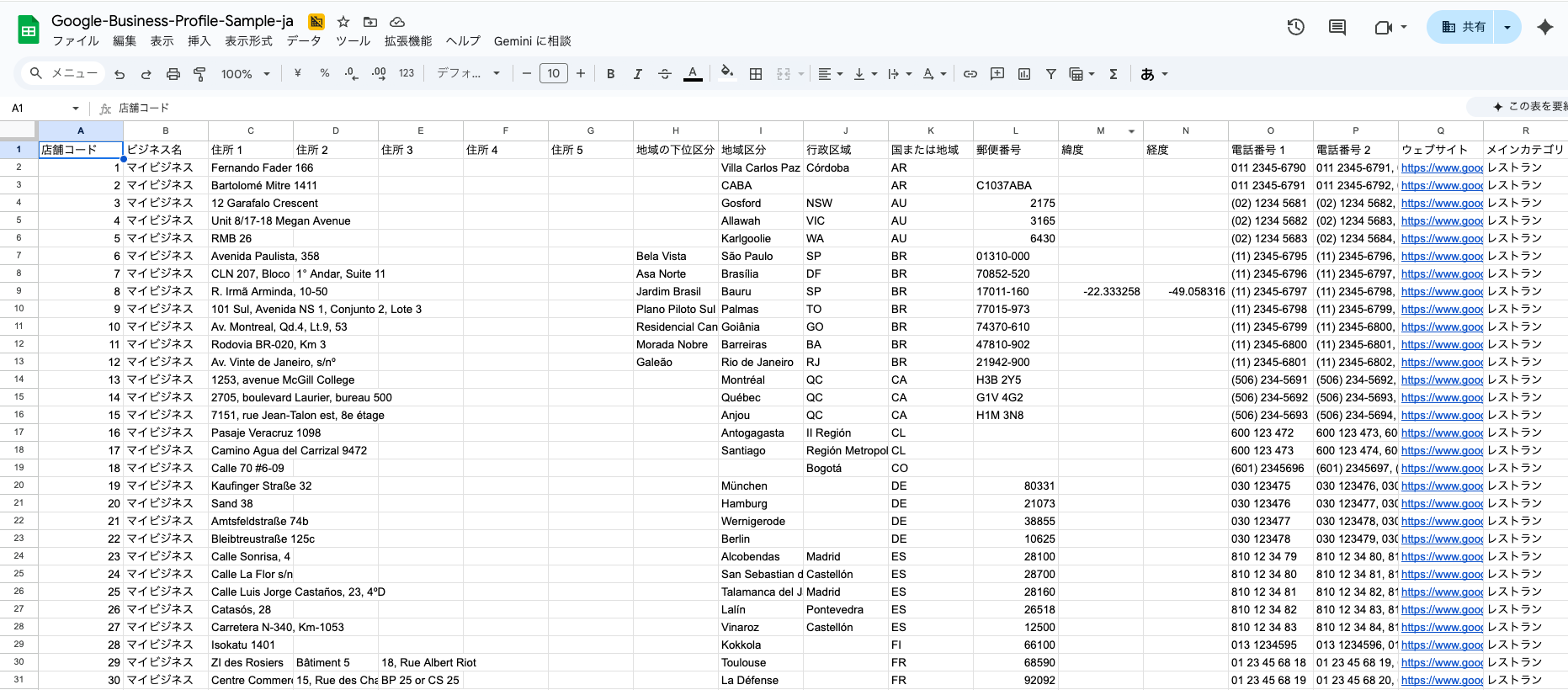This screenshot has width=1568, height=690.
Task: Click the 共有 share button
Action: [1463, 27]
